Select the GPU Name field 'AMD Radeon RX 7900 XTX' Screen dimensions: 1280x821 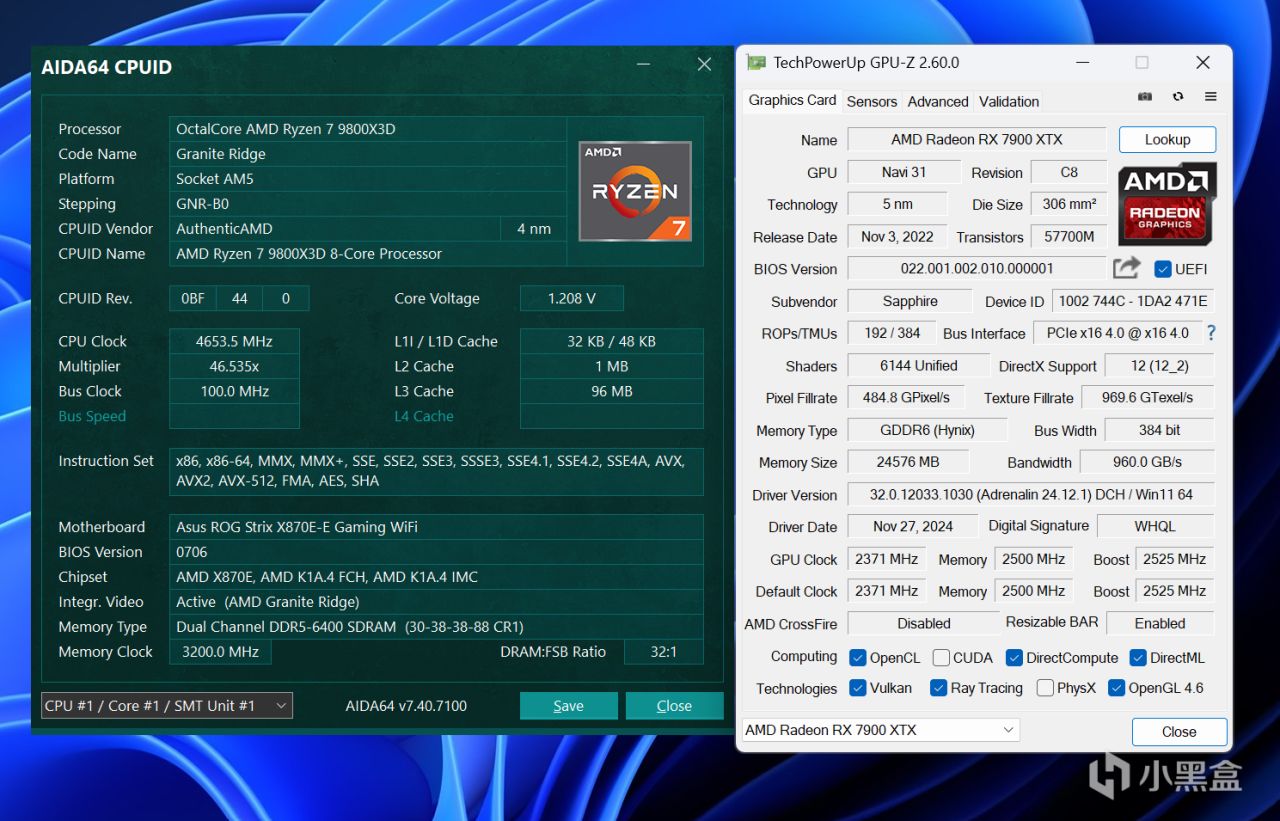977,139
